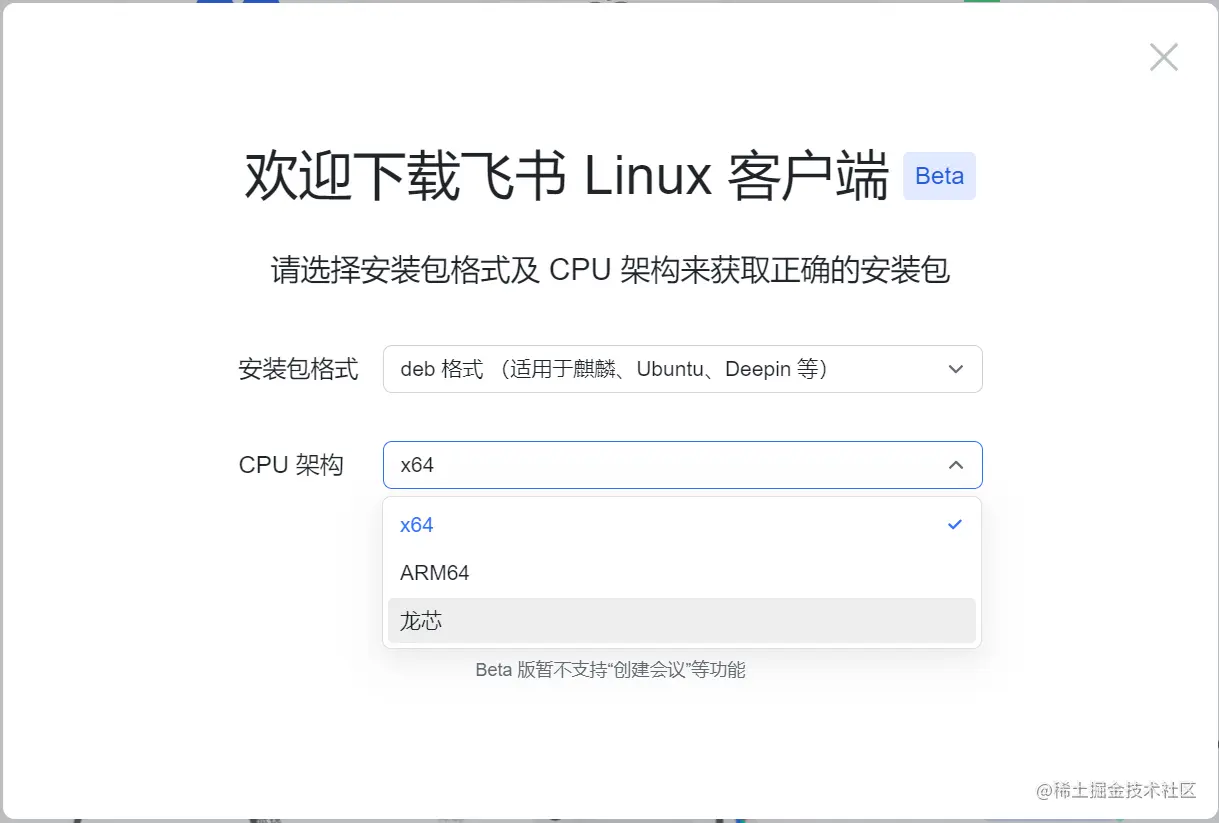Select the ARM64 option
The width and height of the screenshot is (1219, 823).
coord(681,573)
